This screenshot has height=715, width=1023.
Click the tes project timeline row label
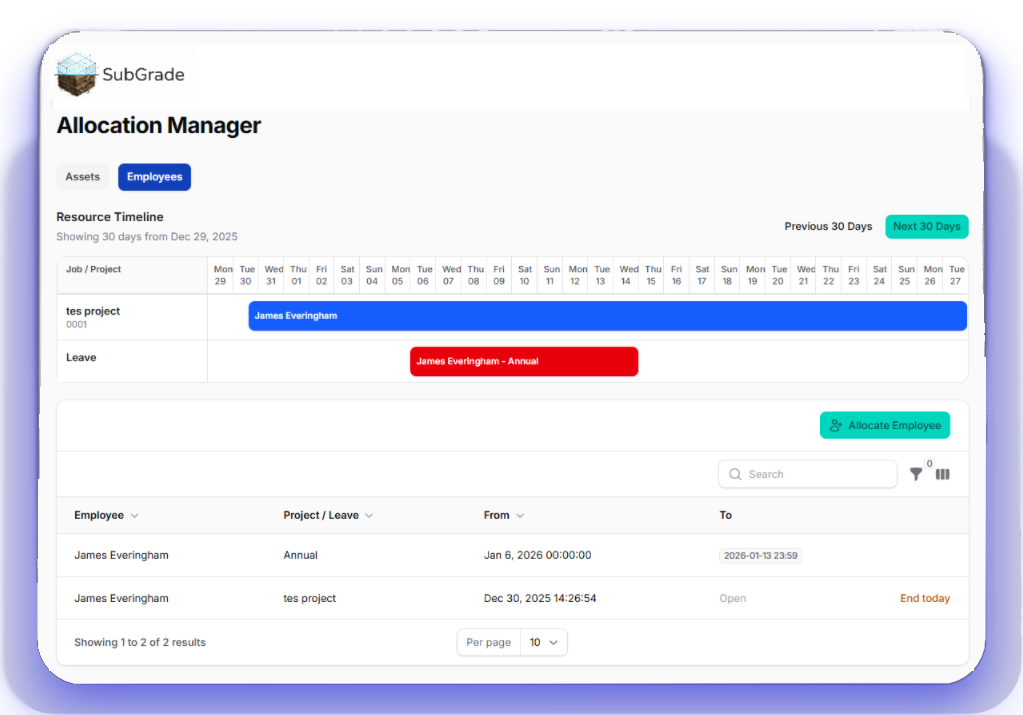tap(93, 312)
